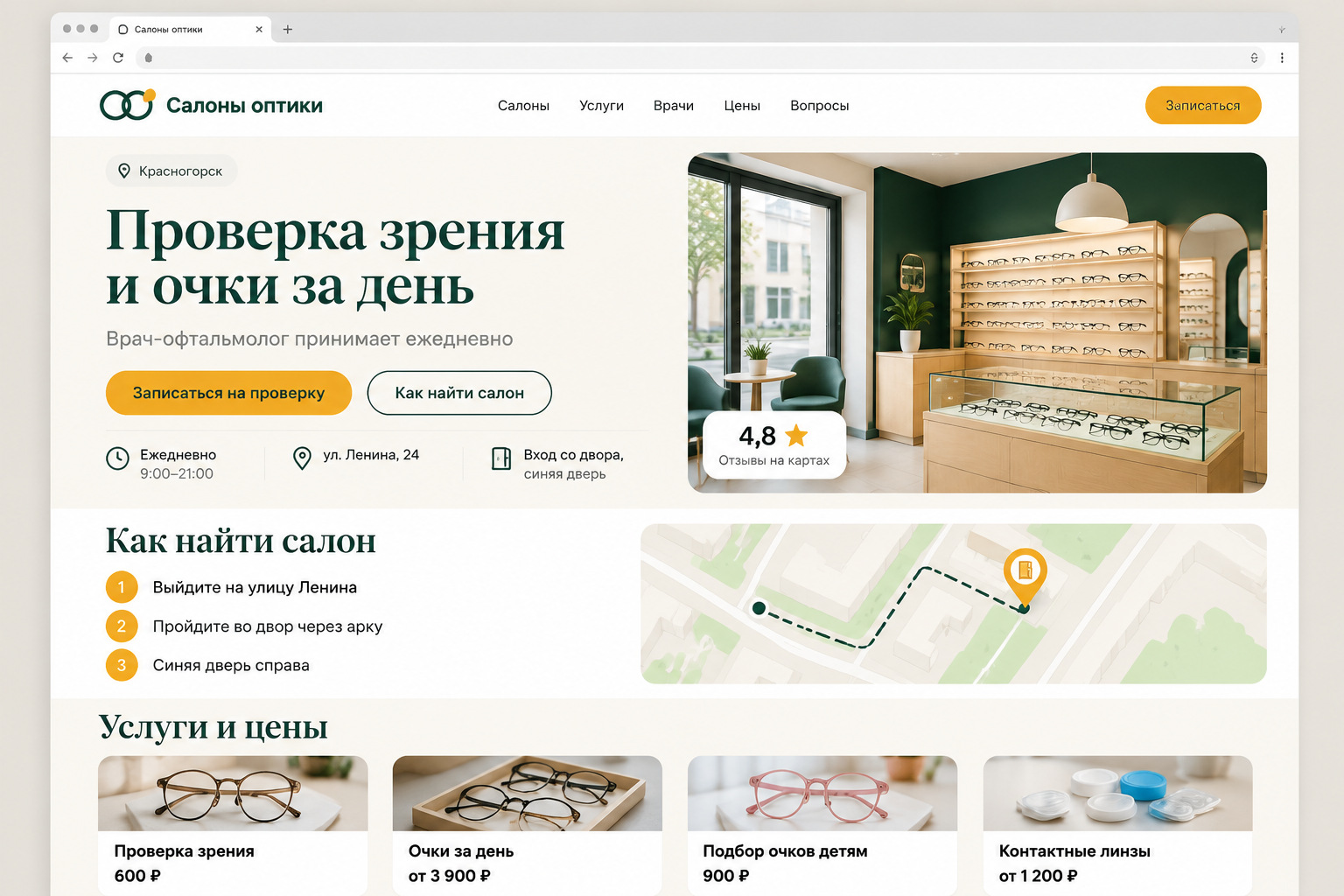Click the browser address bar
The height and width of the screenshot is (896, 1344).
tap(700, 58)
